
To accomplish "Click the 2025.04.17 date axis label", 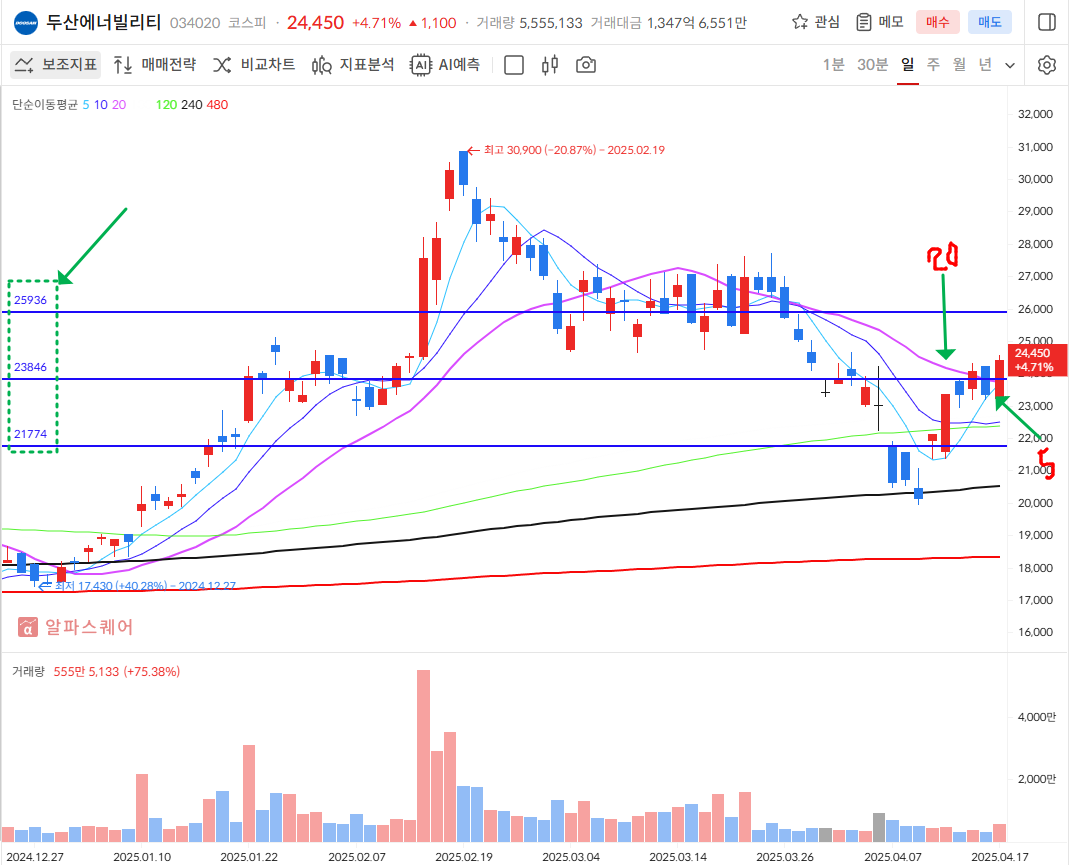I will (x=999, y=857).
